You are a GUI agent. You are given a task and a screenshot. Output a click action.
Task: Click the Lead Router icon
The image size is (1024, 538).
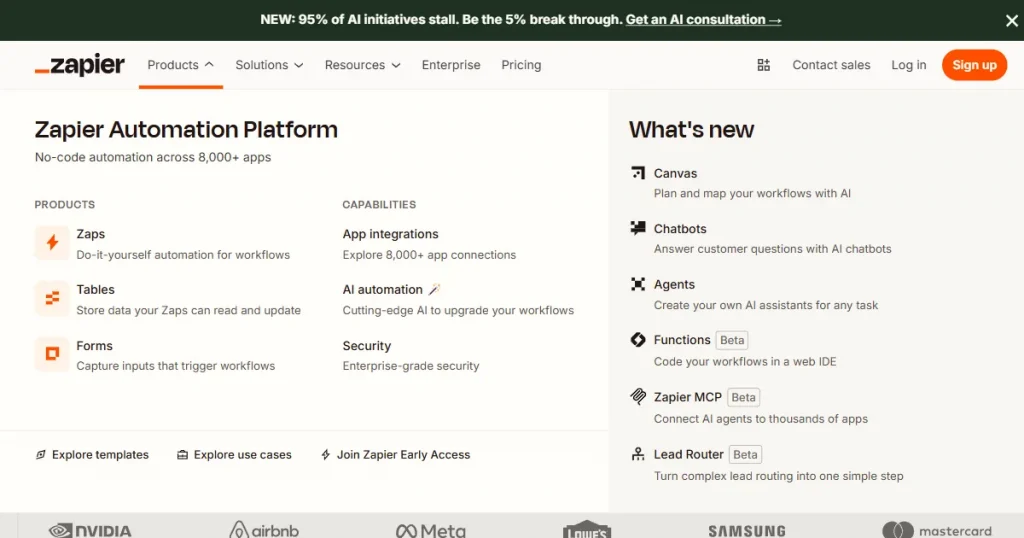(x=638, y=454)
